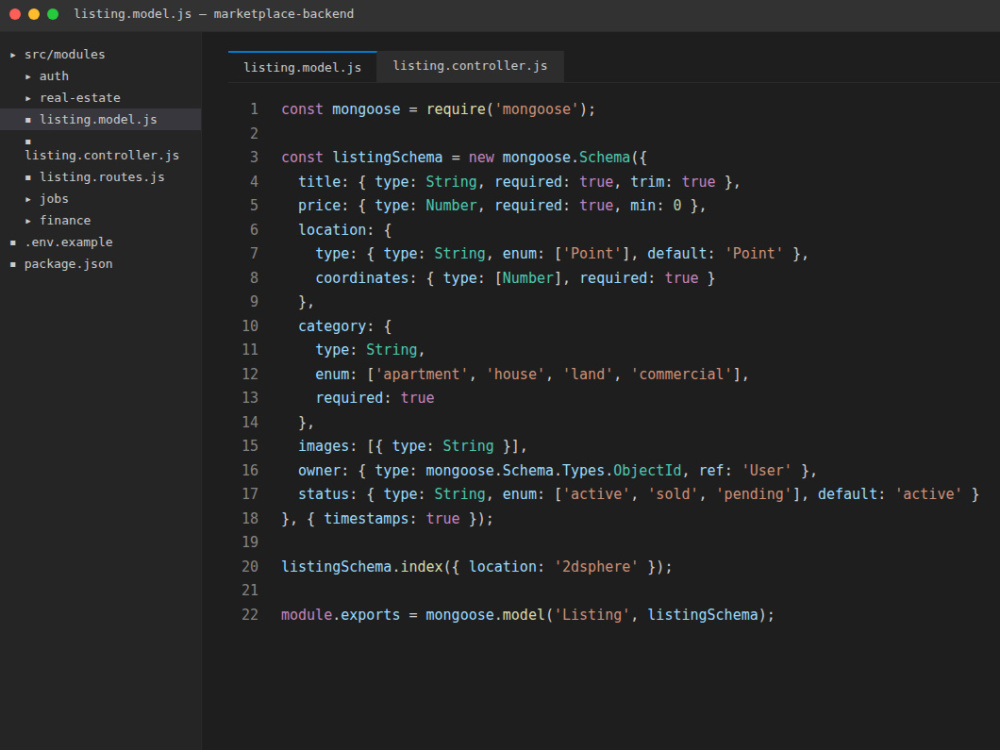Image resolution: width=1000 pixels, height=750 pixels.
Task: Click 'location' on line 6
Action: coord(332,230)
